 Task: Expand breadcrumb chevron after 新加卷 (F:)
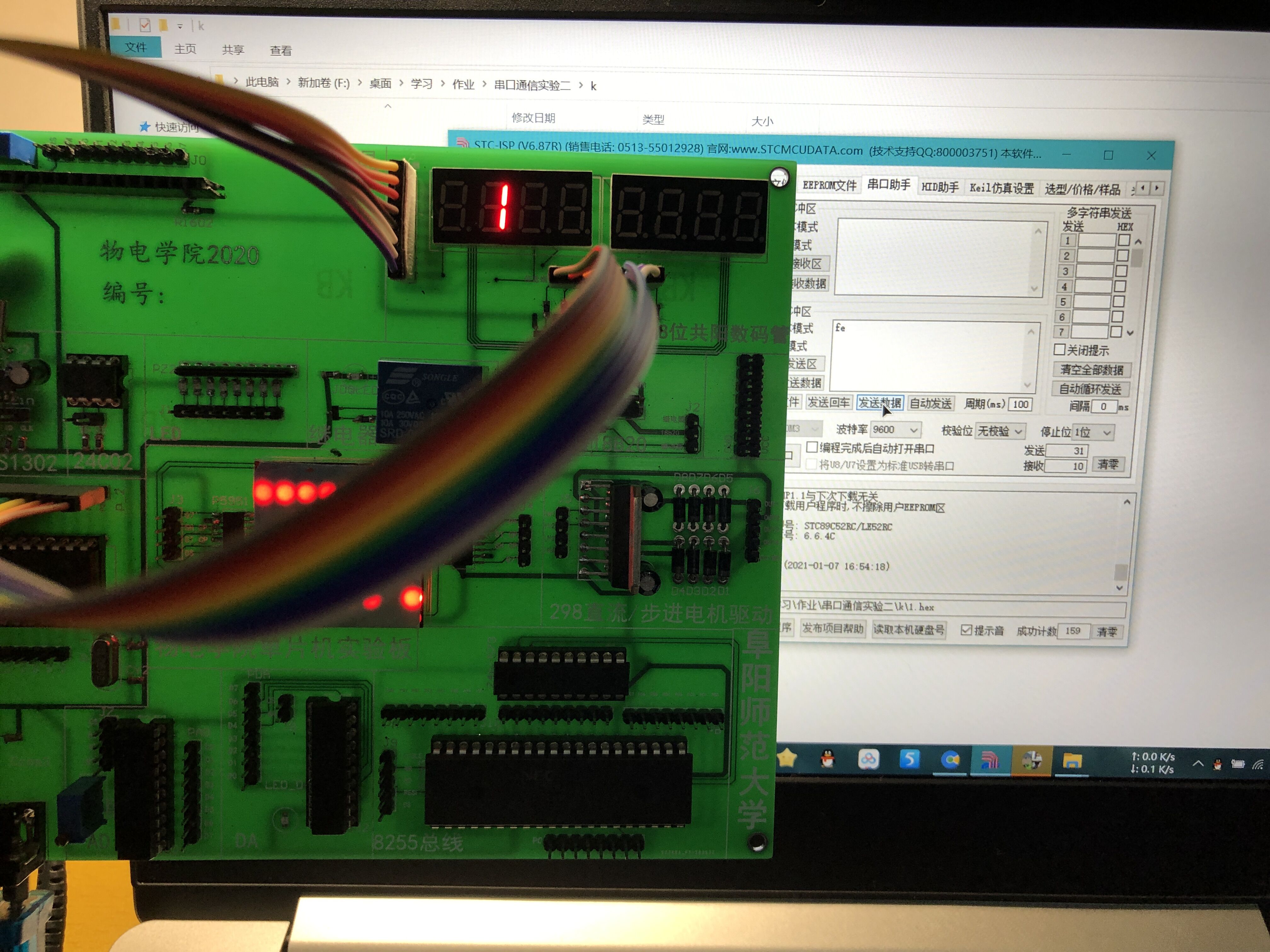[x=359, y=82]
